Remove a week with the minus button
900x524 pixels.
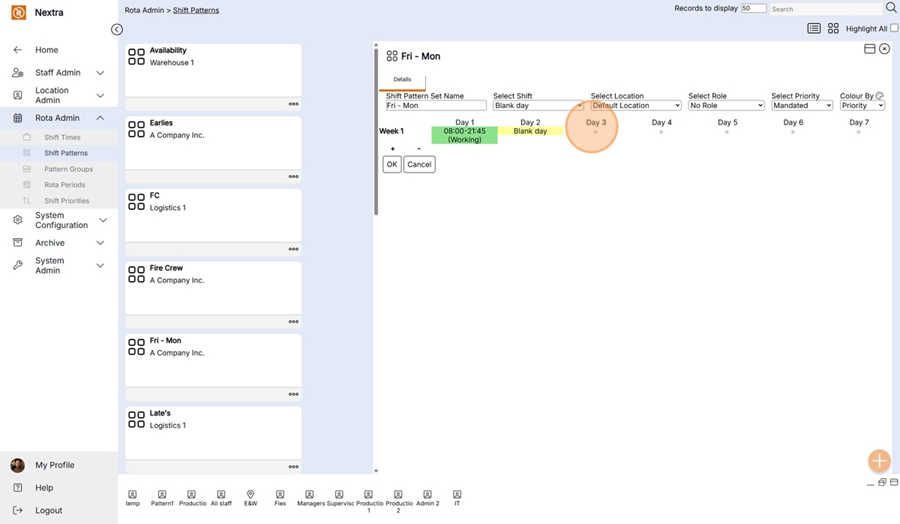pyautogui.click(x=419, y=149)
